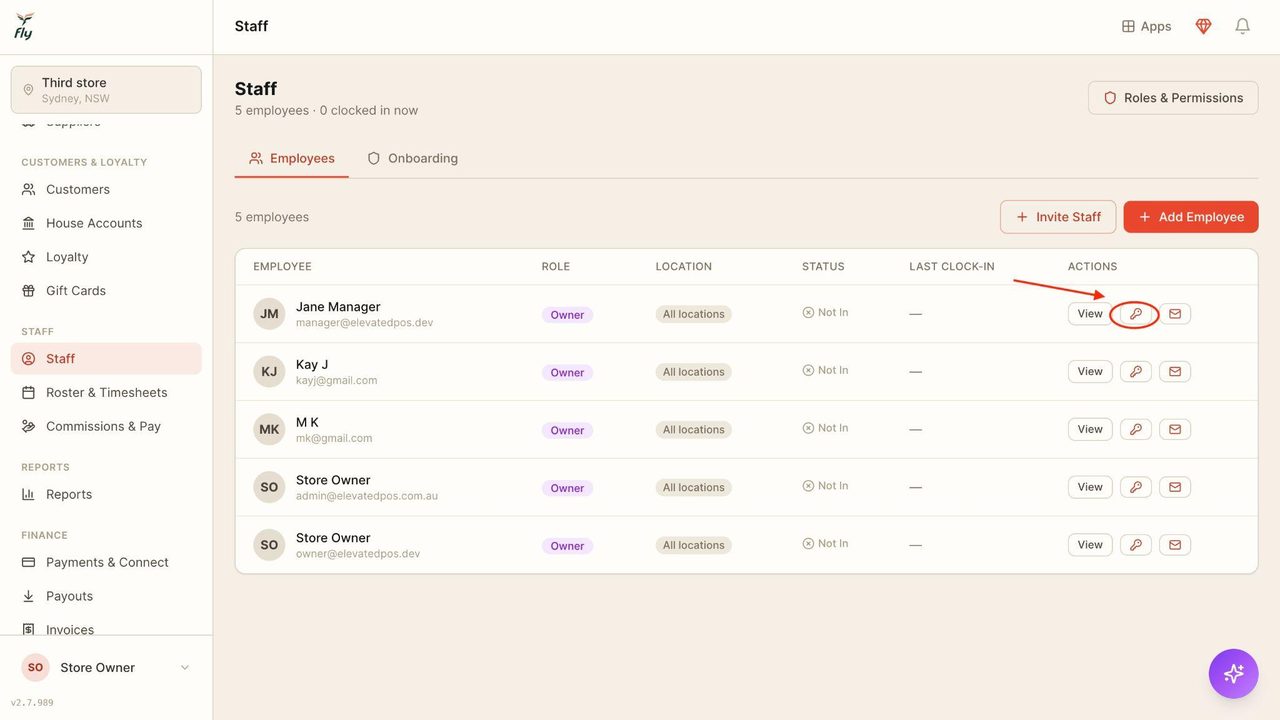View the admin@elevatedpos.com.au Store Owner
The image size is (1280, 720).
click(1090, 488)
